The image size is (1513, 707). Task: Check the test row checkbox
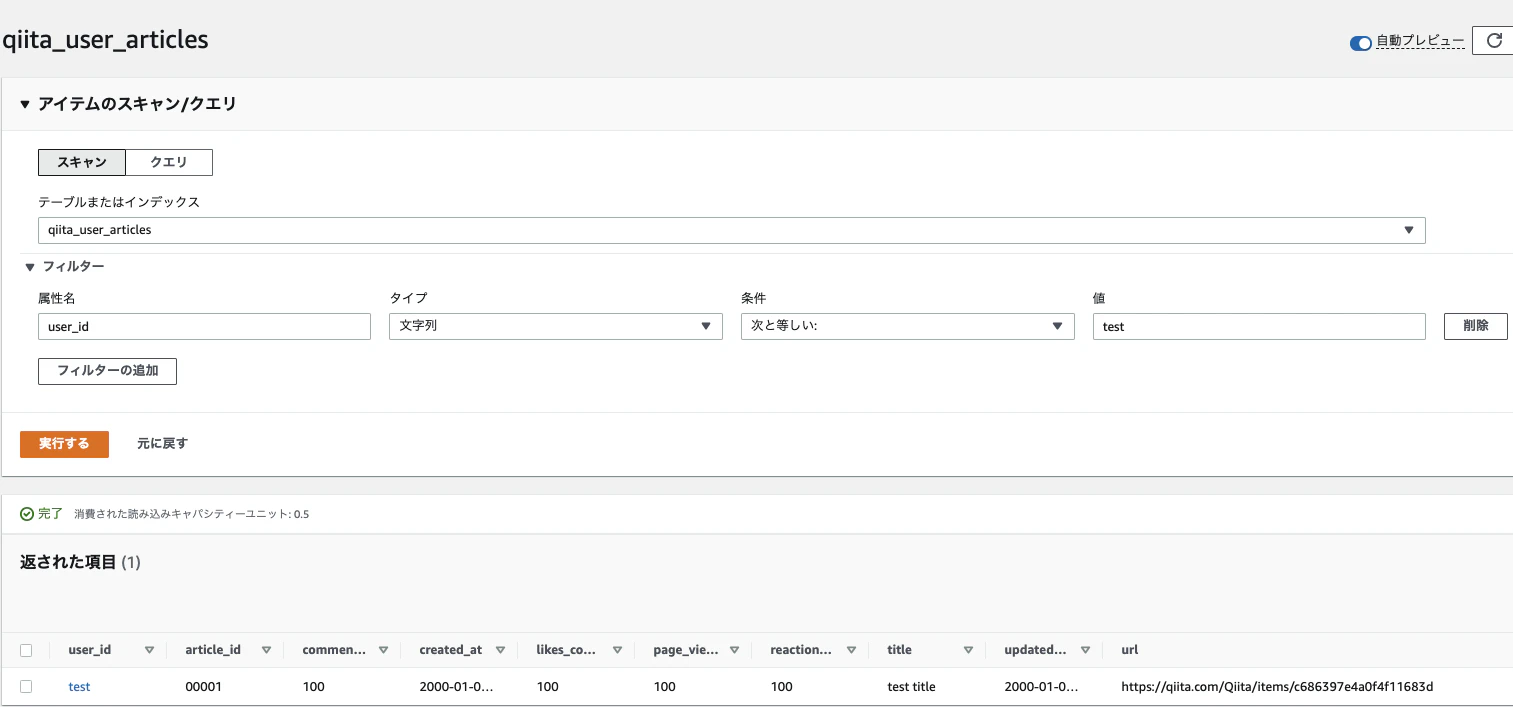pos(26,687)
